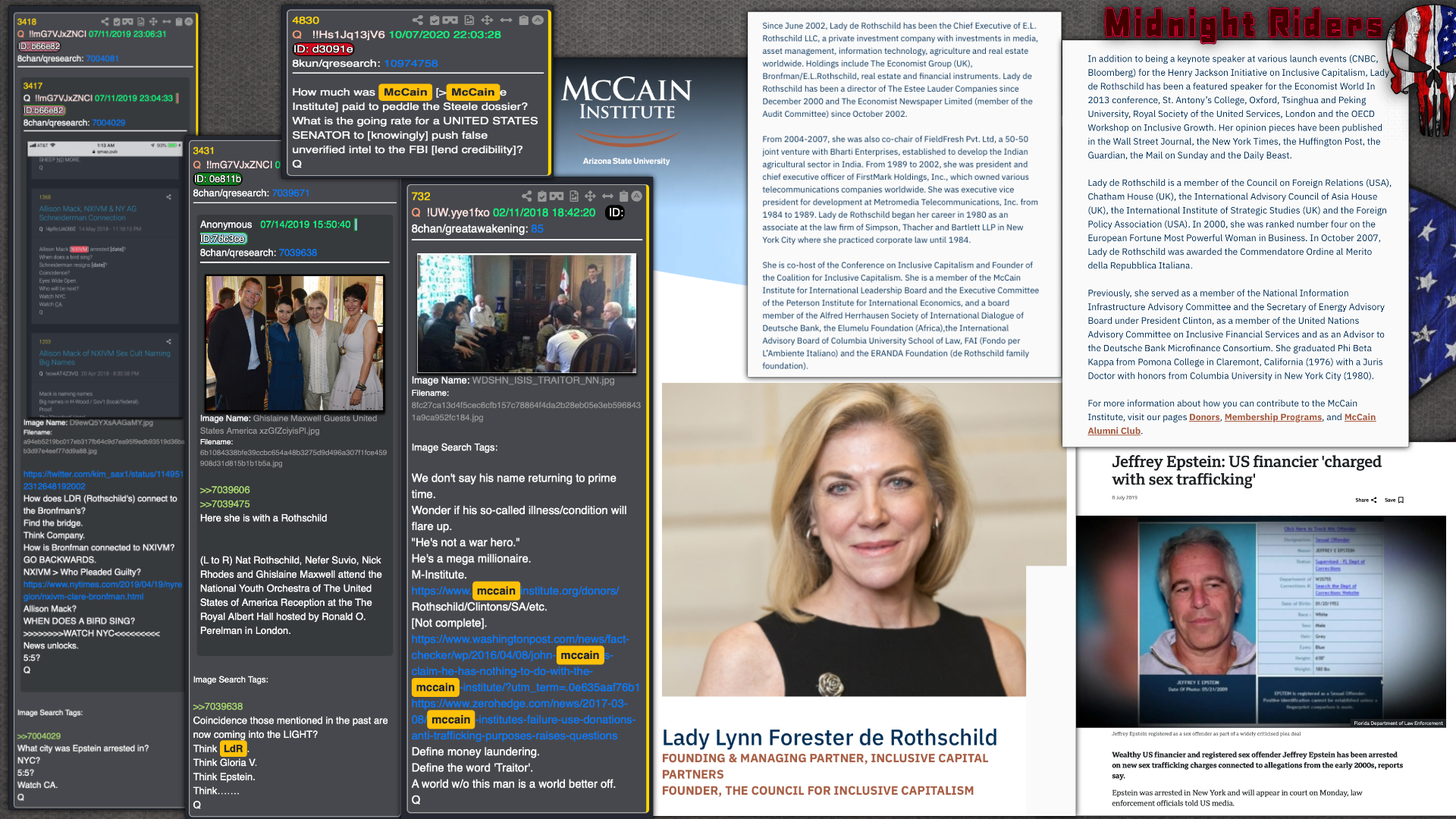Click the clipboard icon on post 3418
The height and width of the screenshot is (819, 1456).
[179, 22]
